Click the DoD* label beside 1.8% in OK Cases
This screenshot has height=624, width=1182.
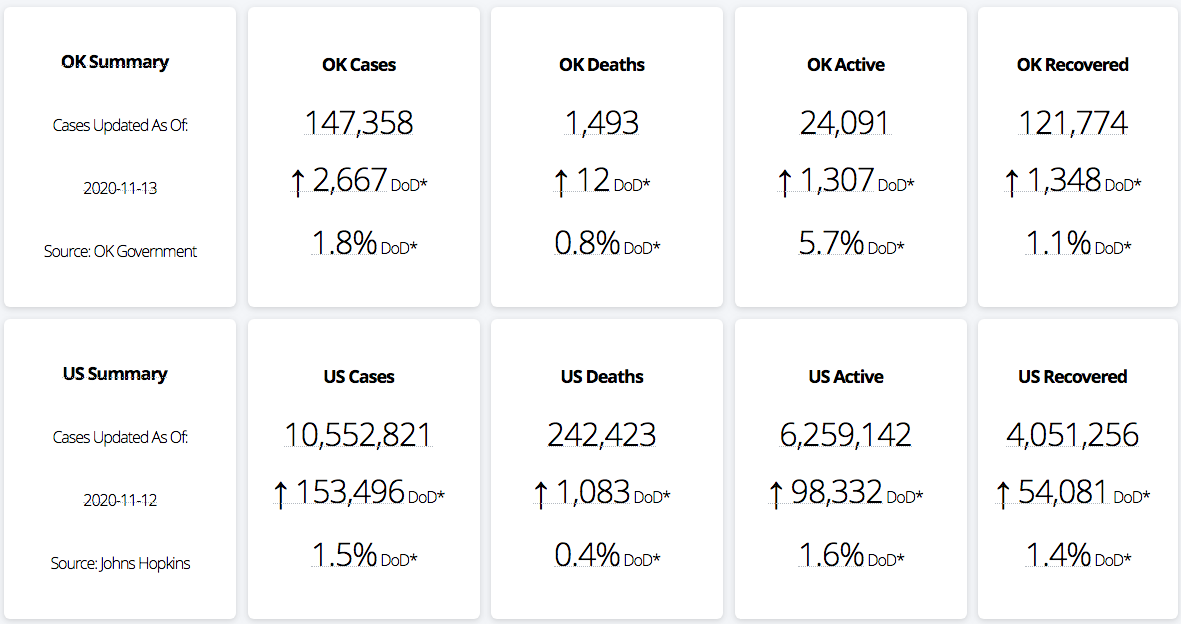[x=399, y=247]
